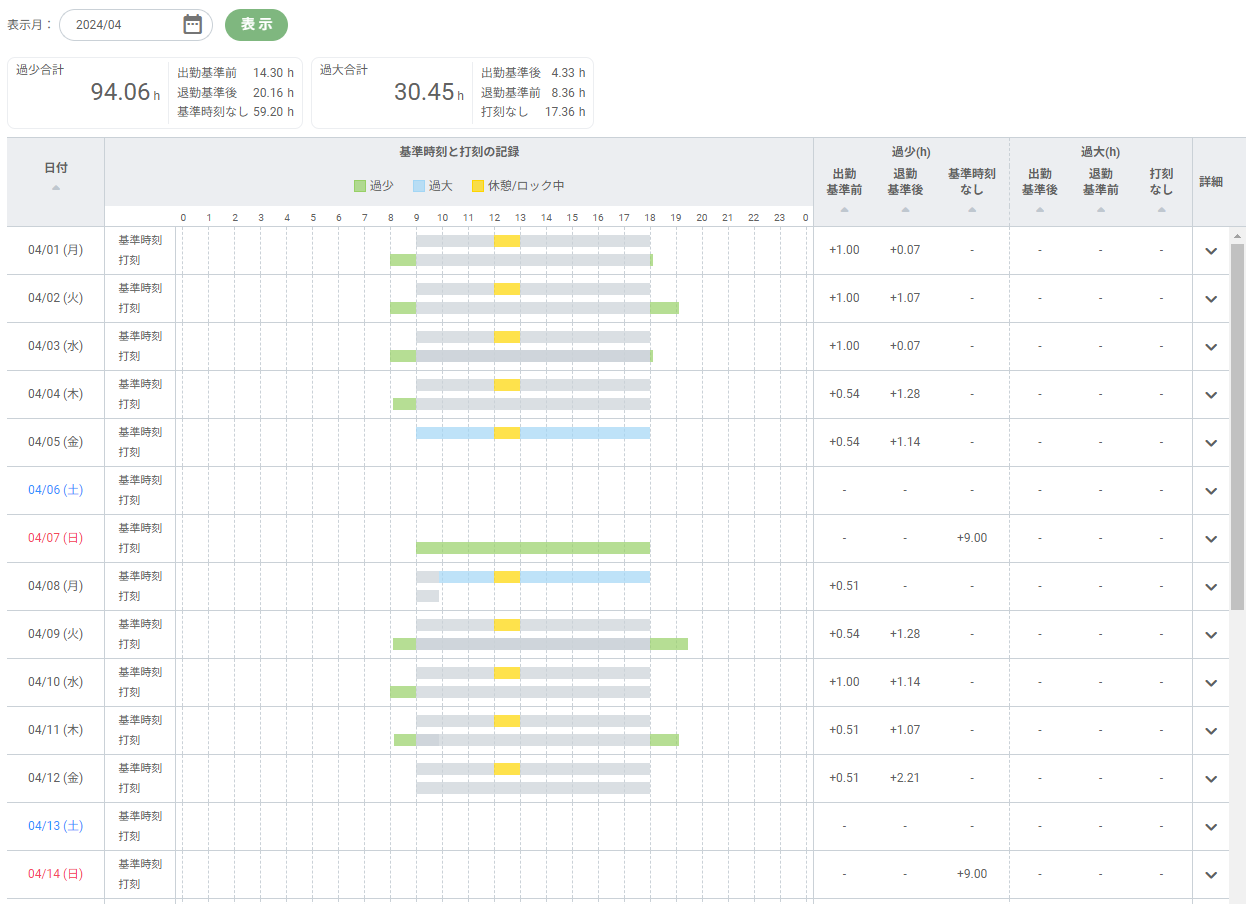Expand details for 04/07 (日)
This screenshot has height=904, width=1250.
click(1211, 539)
